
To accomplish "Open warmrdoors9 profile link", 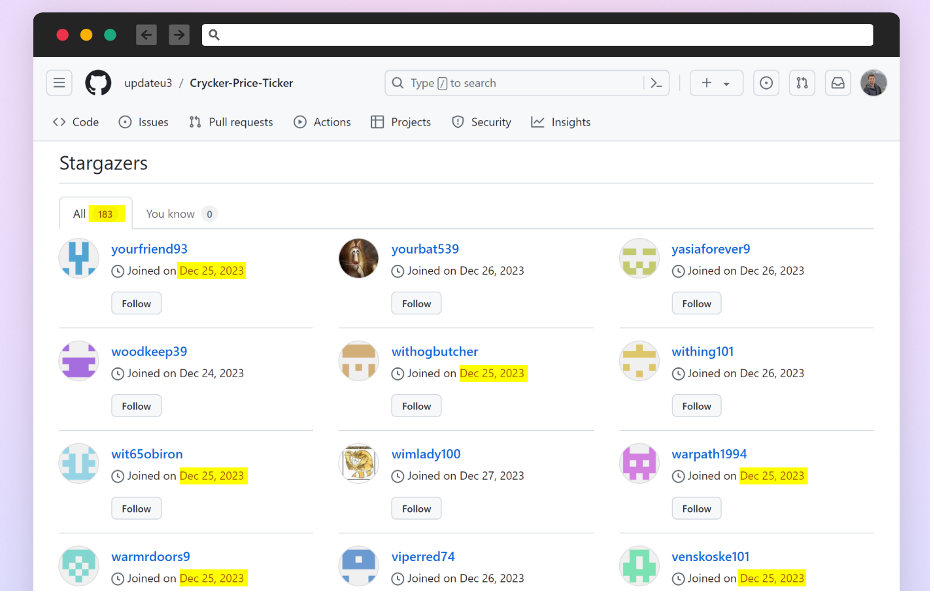I will click(151, 556).
